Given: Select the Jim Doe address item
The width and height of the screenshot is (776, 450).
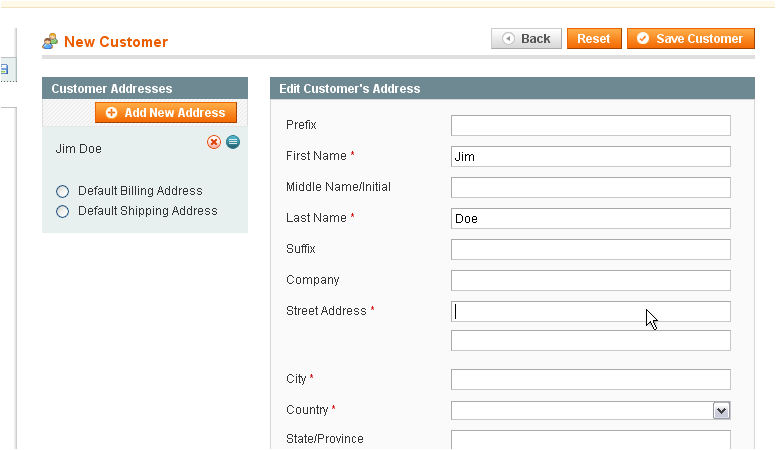Looking at the screenshot, I should coord(79,149).
